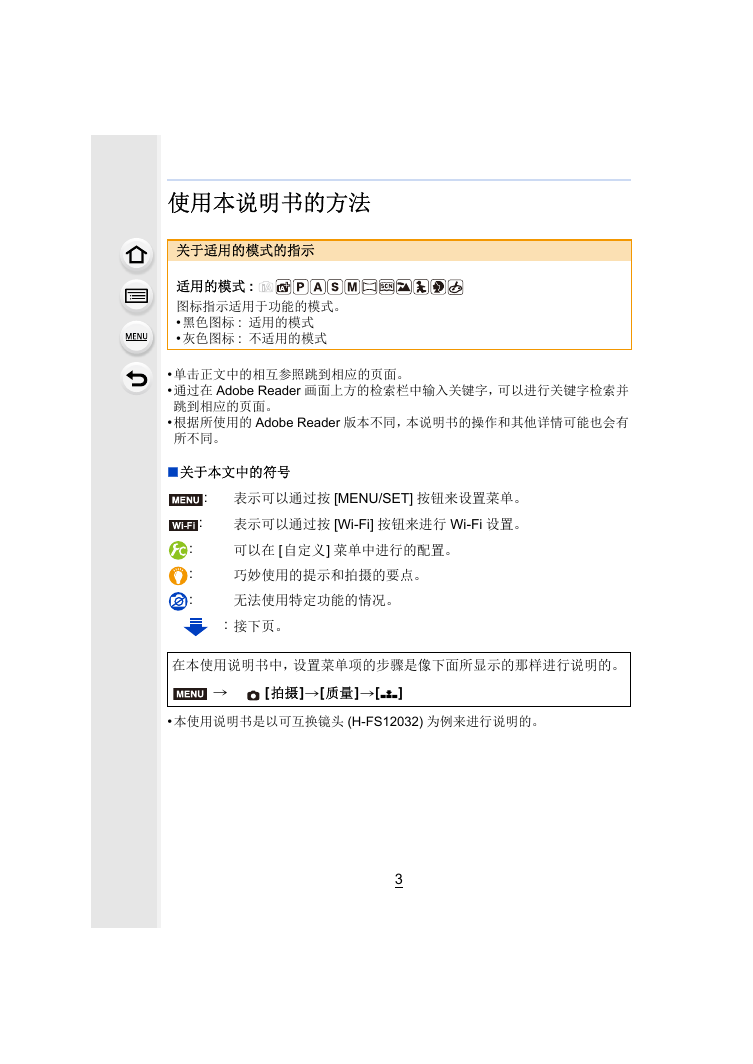This screenshot has width=753, height=1064.
Task: Click the page number 3 link
Action: [x=399, y=879]
